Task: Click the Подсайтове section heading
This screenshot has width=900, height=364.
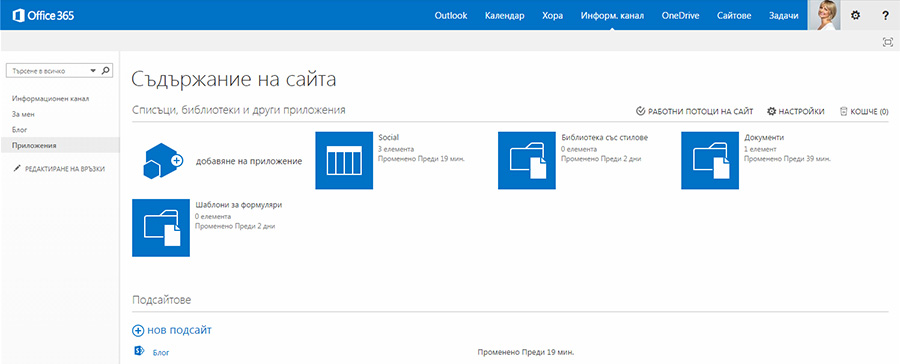Action: coord(162,300)
